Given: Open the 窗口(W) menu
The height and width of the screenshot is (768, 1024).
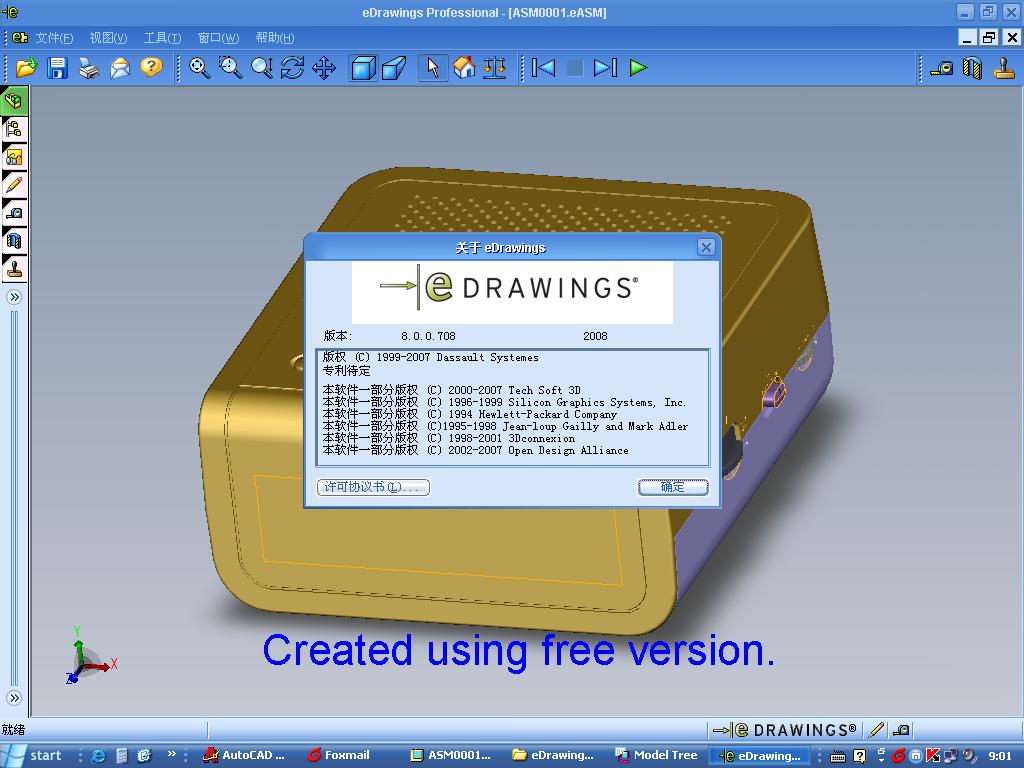Looking at the screenshot, I should point(218,38).
